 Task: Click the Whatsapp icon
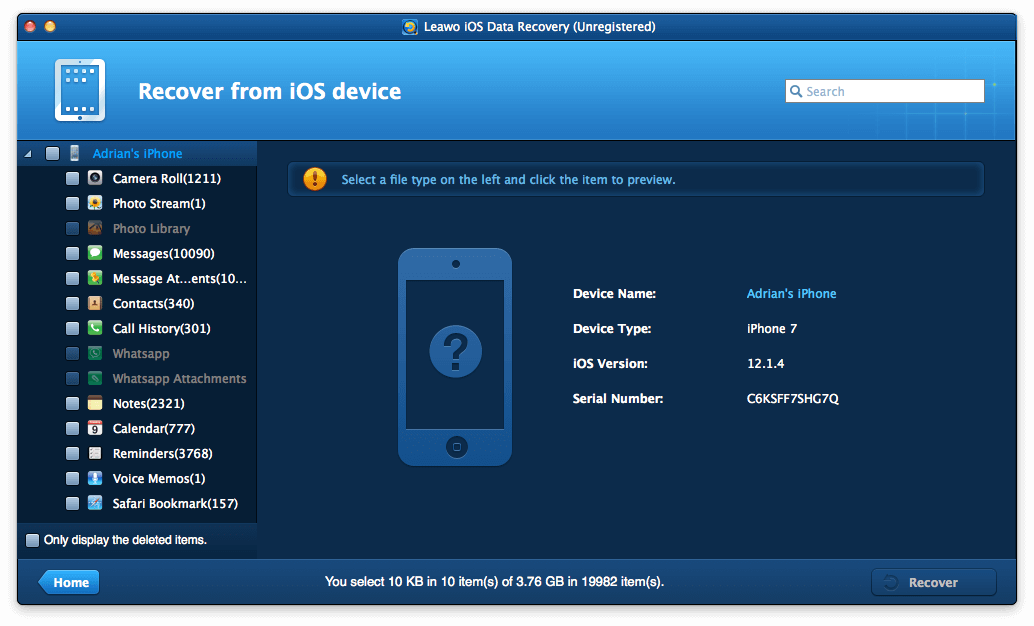(x=95, y=353)
